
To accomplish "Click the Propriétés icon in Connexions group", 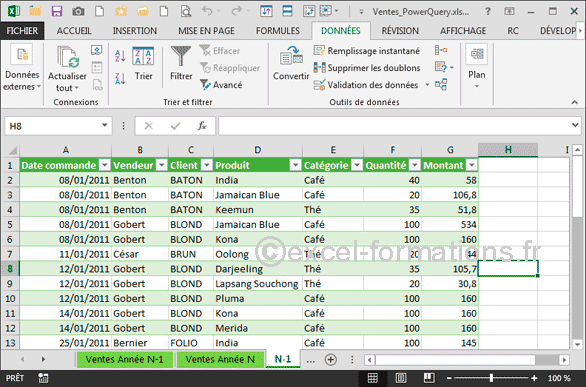I will 96,68.
